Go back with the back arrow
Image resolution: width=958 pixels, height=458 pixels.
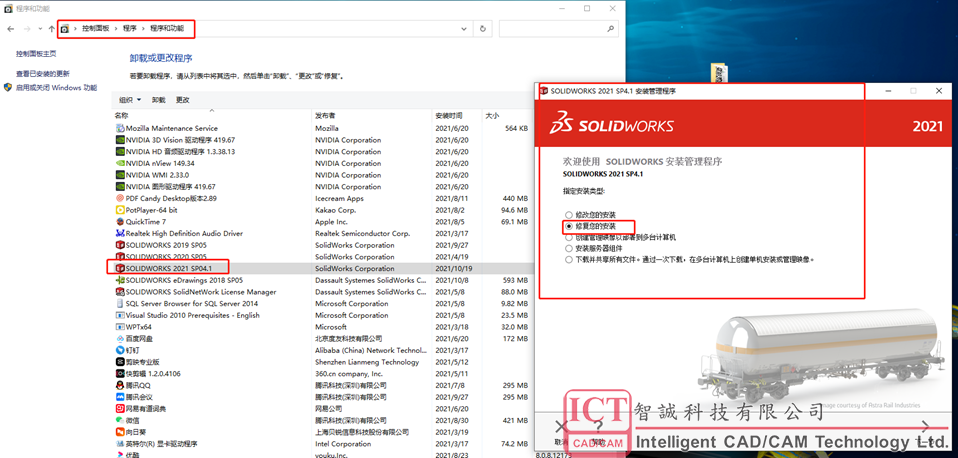coord(11,29)
